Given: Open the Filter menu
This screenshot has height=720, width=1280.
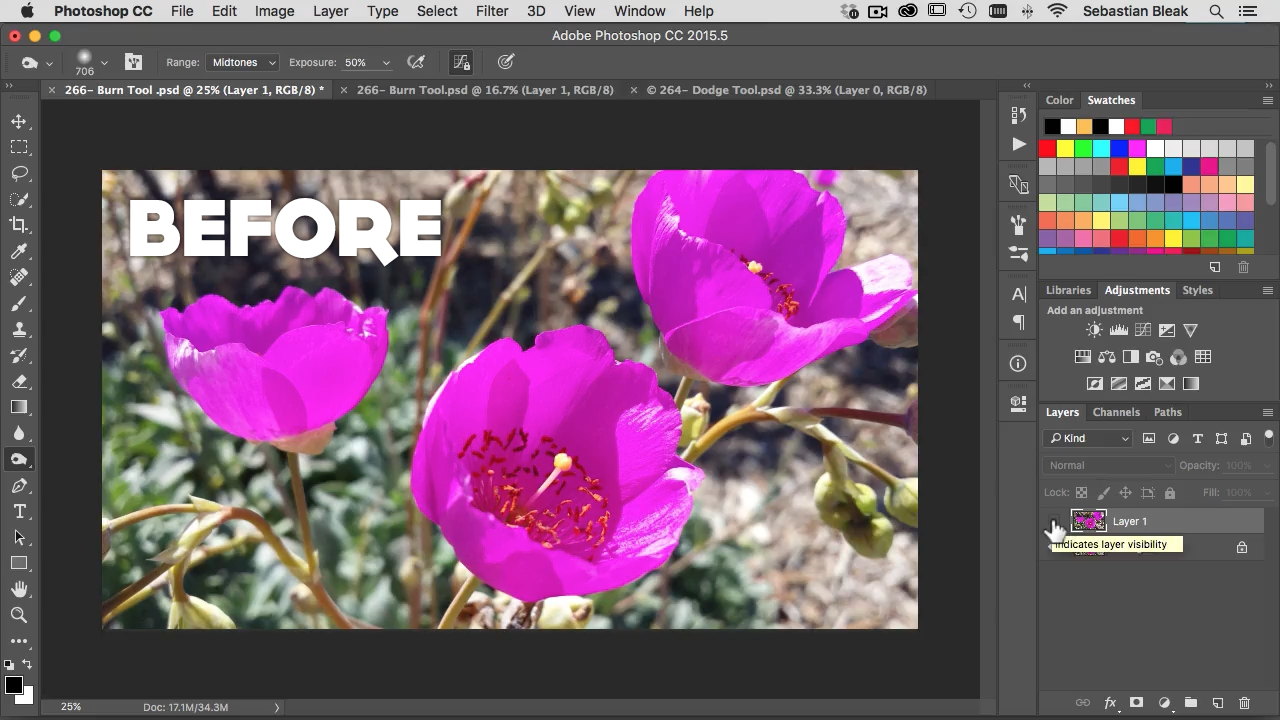Looking at the screenshot, I should pos(491,11).
